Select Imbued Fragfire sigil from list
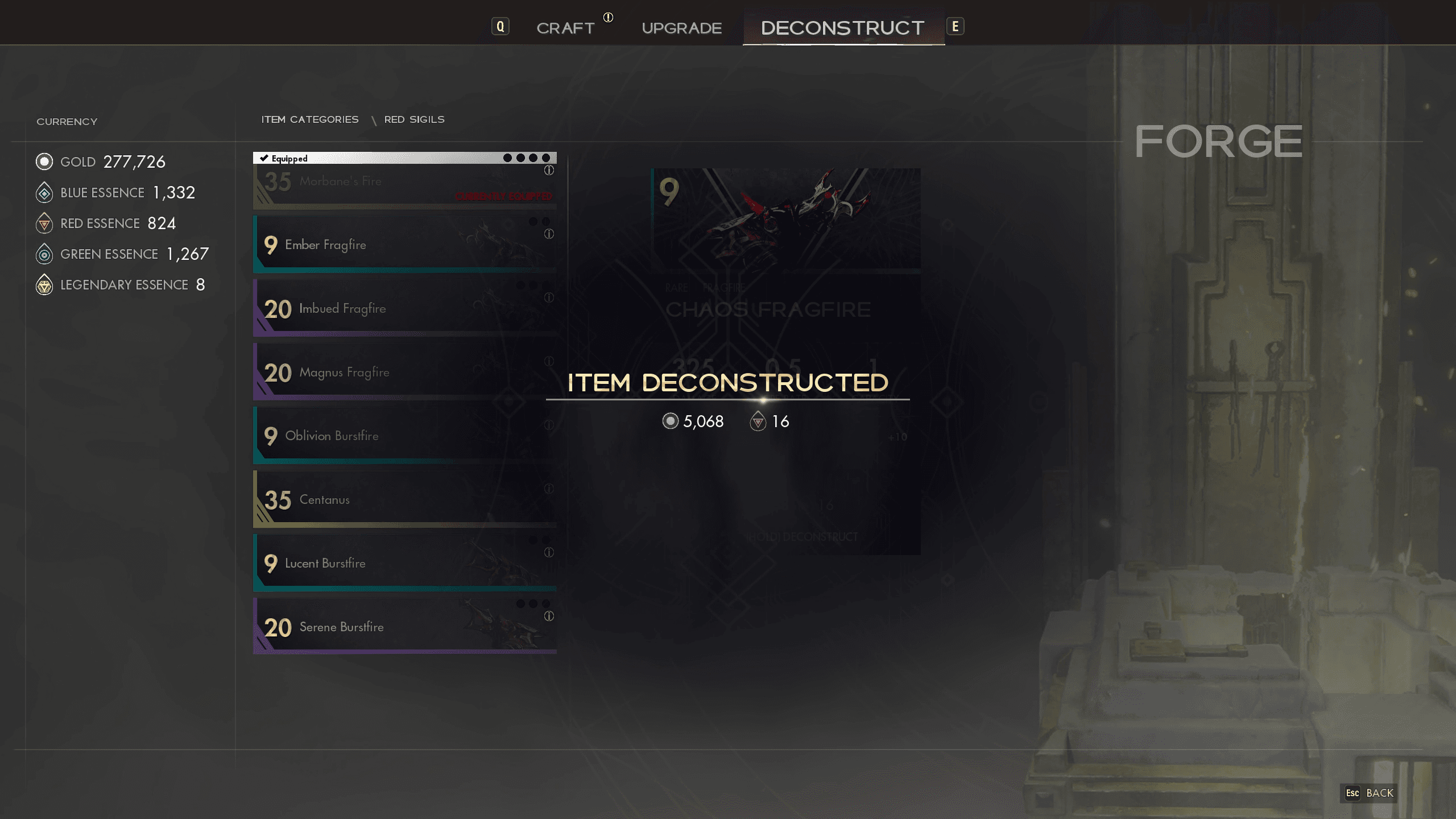 (405, 308)
